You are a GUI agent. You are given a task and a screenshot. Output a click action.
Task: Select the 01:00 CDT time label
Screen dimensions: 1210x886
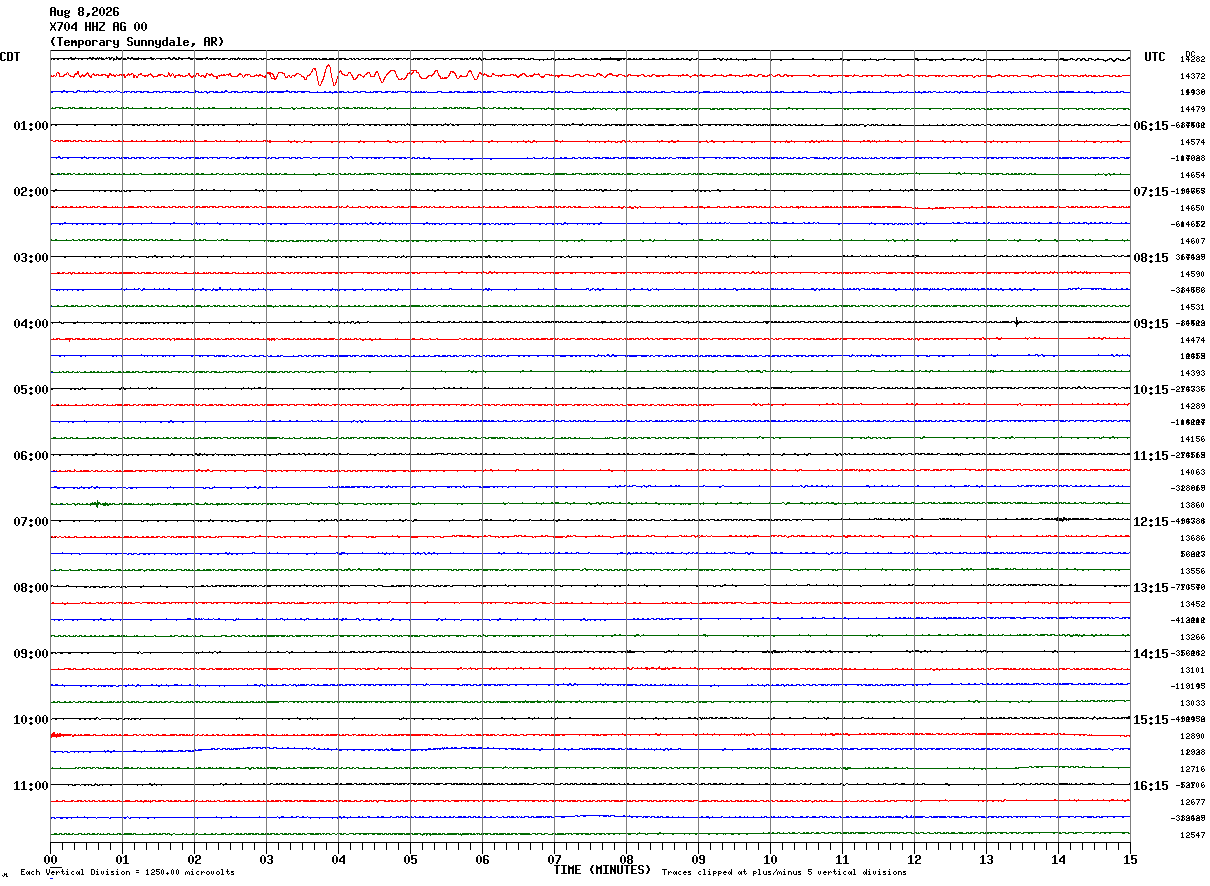[x=30, y=126]
